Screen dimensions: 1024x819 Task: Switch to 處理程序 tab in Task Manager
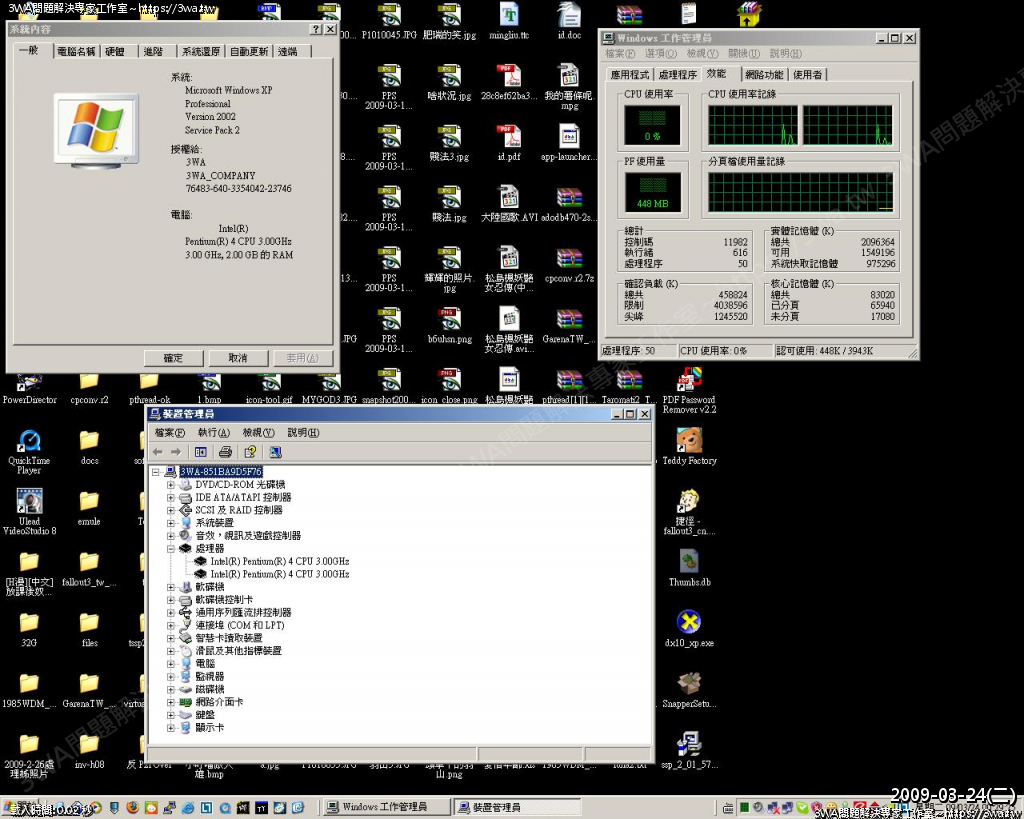tap(677, 75)
